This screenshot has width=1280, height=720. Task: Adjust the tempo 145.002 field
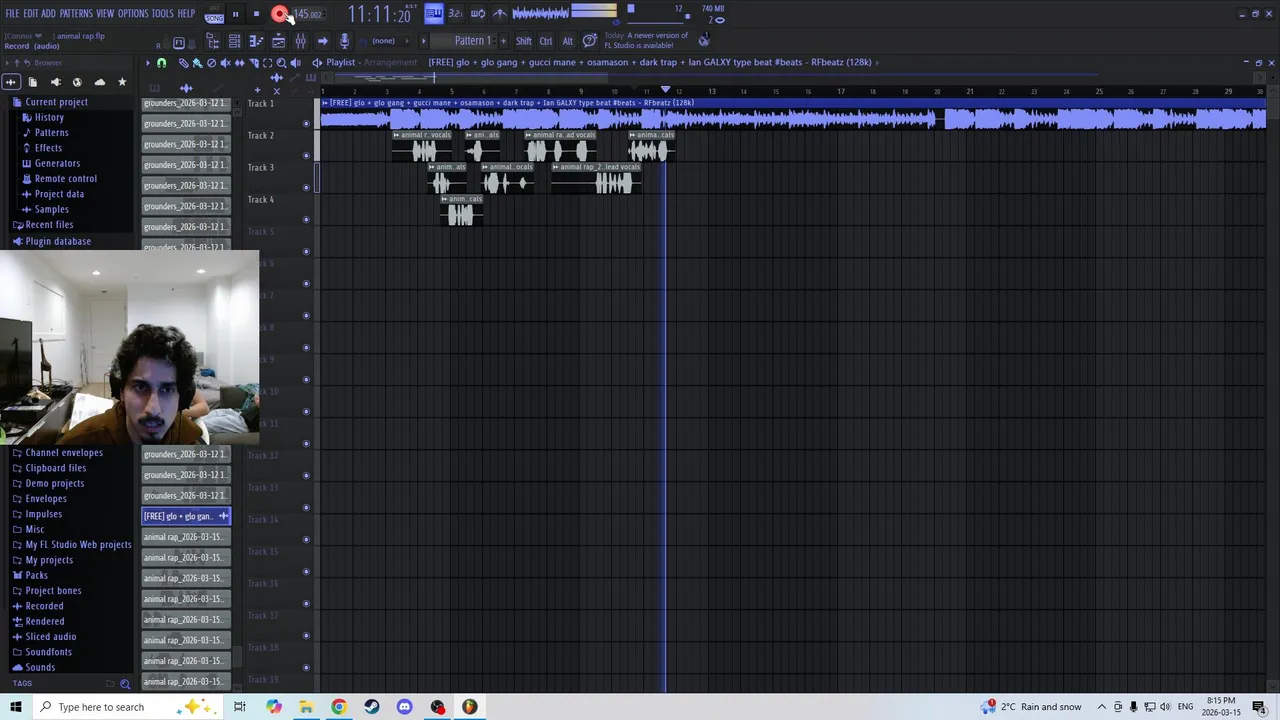click(x=308, y=14)
